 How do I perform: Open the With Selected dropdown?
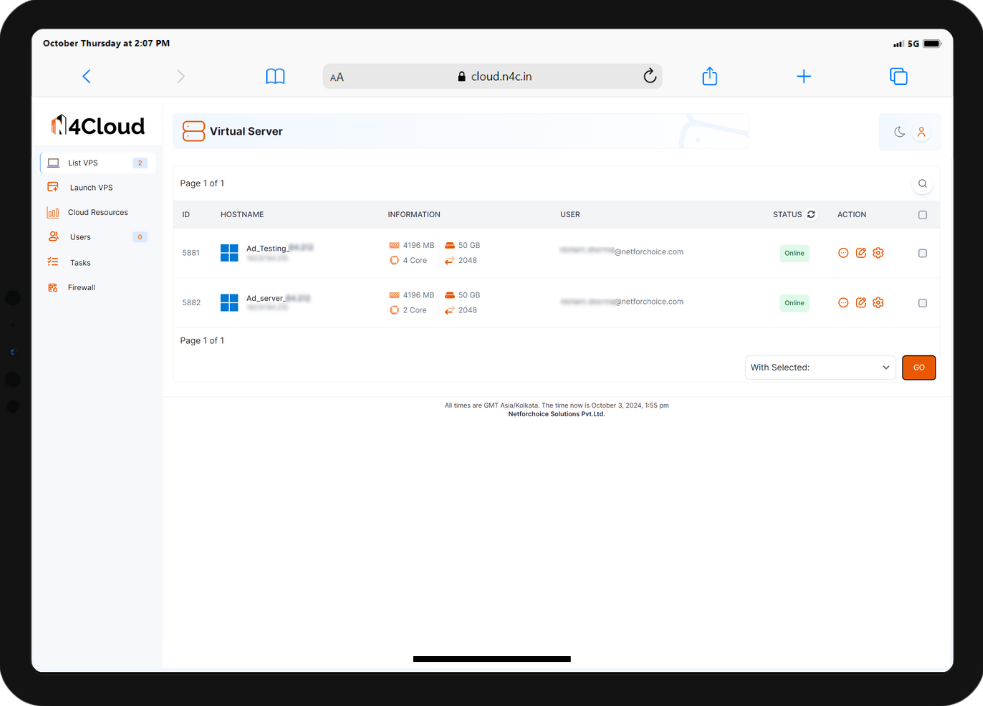pos(820,368)
